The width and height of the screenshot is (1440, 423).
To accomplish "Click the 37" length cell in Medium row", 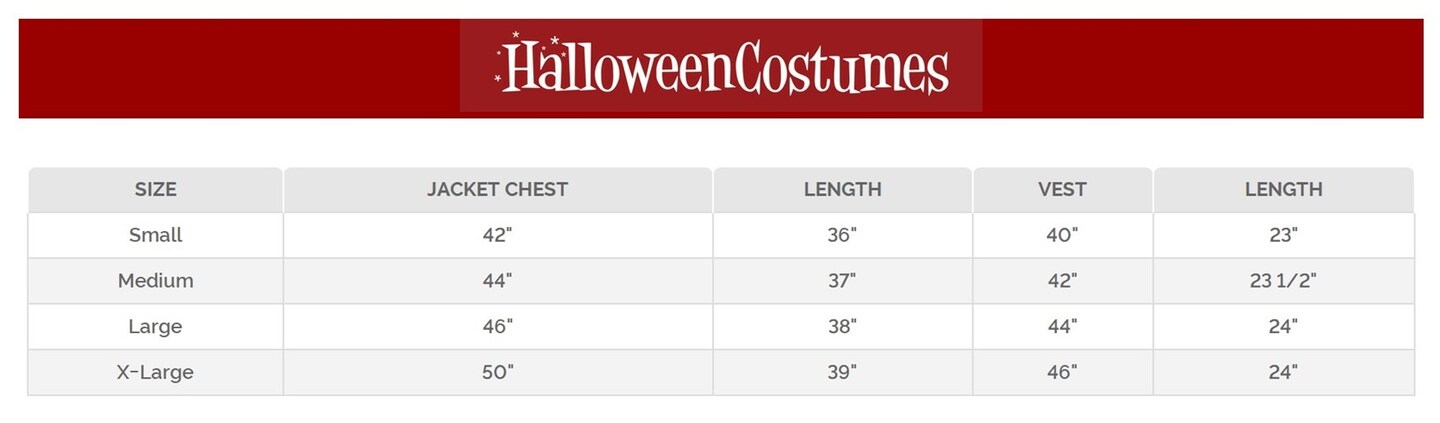I will click(x=842, y=281).
